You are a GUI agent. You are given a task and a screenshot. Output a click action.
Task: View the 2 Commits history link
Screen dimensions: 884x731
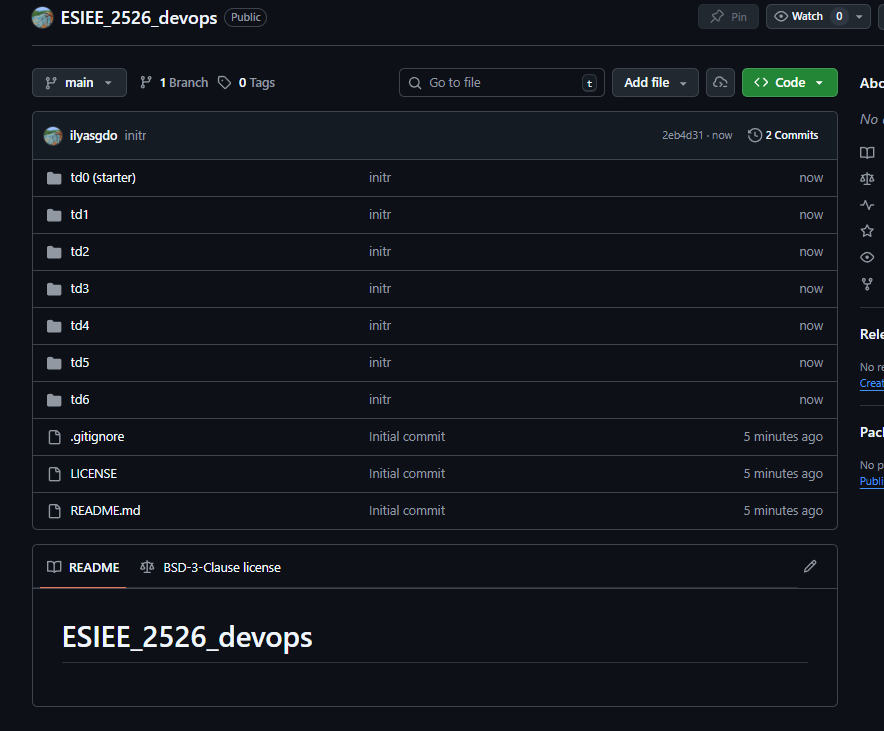pyautogui.click(x=783, y=136)
